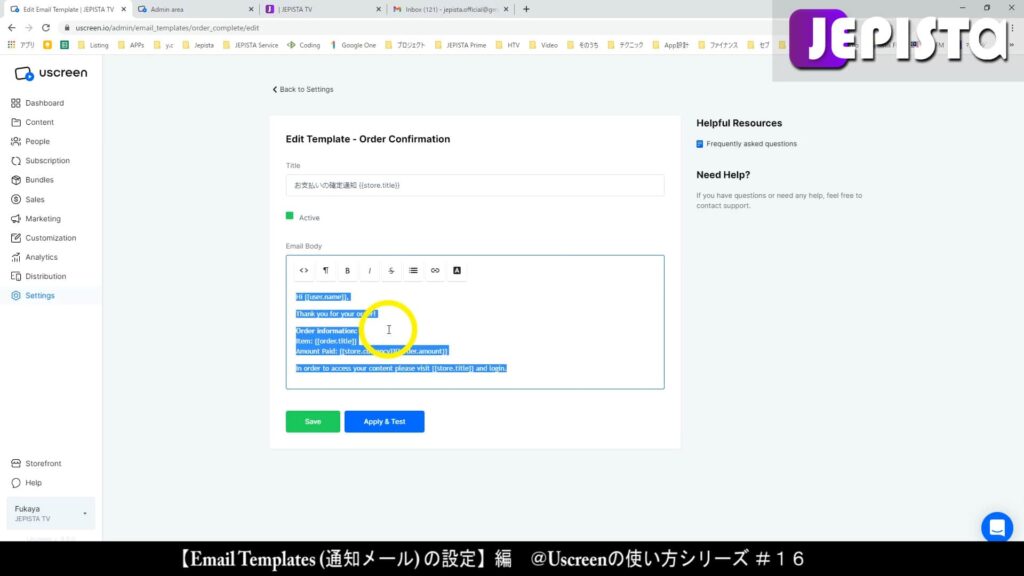Open a new browser tab
1024x576 pixels.
click(526, 9)
